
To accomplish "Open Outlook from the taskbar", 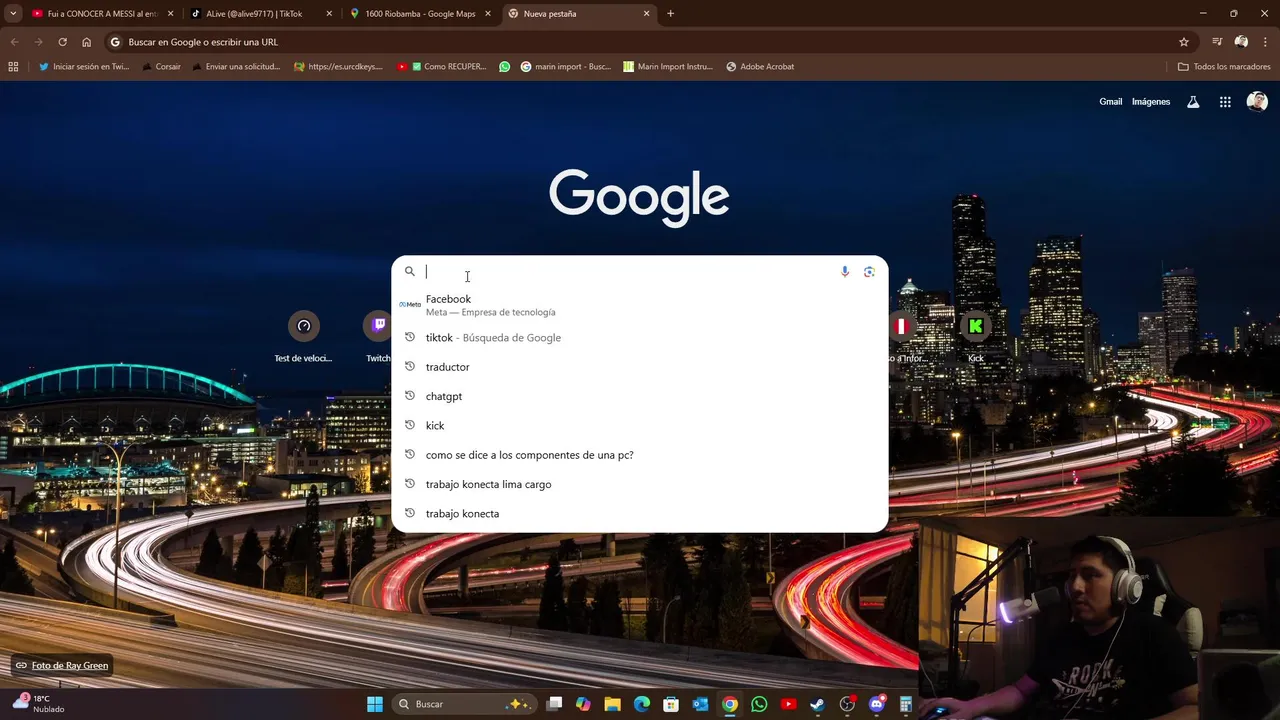I will point(701,704).
